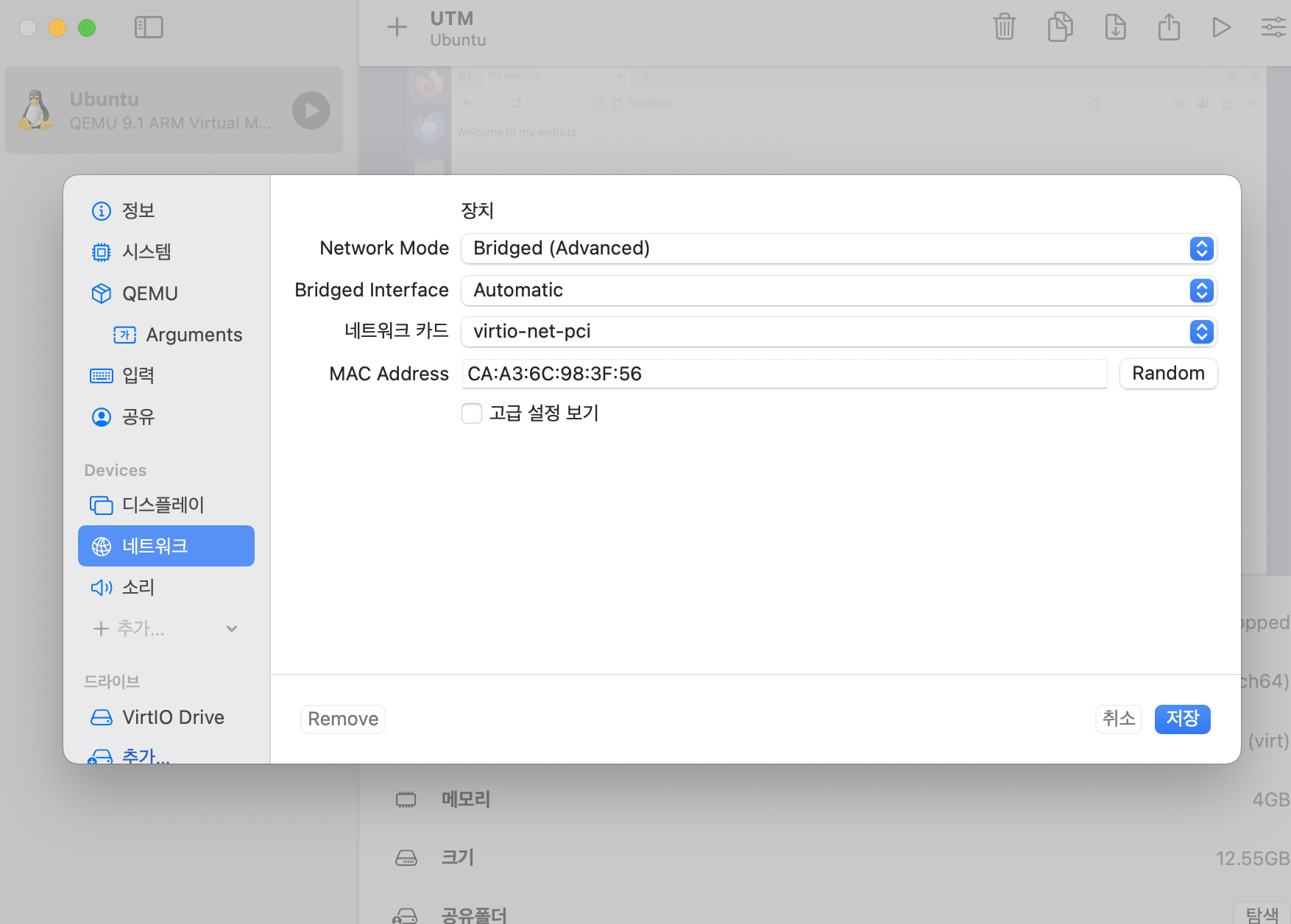Screen dimensions: 1291x924
Task: Select the 디스플레이 device
Action: pos(166,505)
